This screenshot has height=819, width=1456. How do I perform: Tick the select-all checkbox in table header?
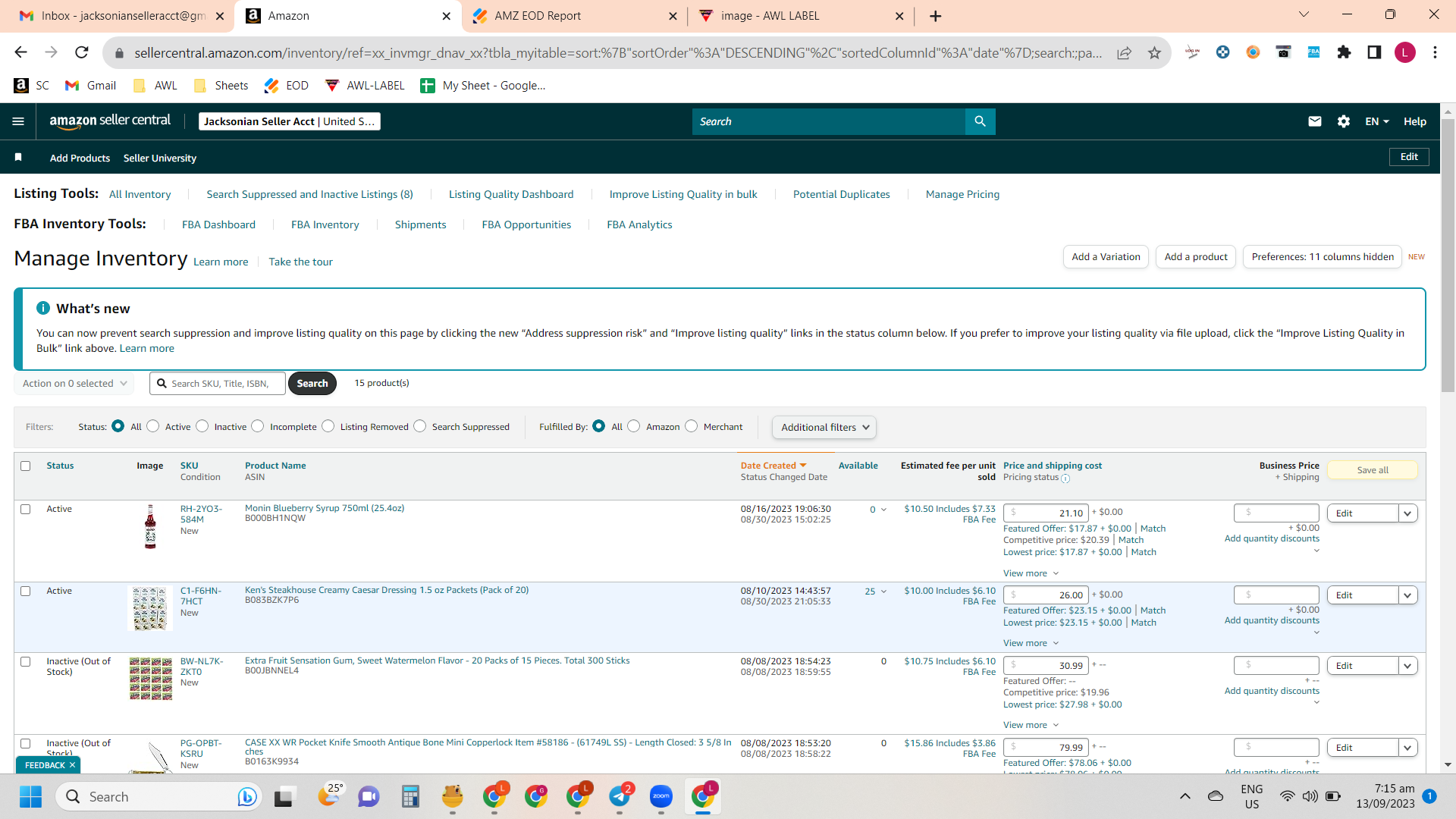(x=26, y=466)
